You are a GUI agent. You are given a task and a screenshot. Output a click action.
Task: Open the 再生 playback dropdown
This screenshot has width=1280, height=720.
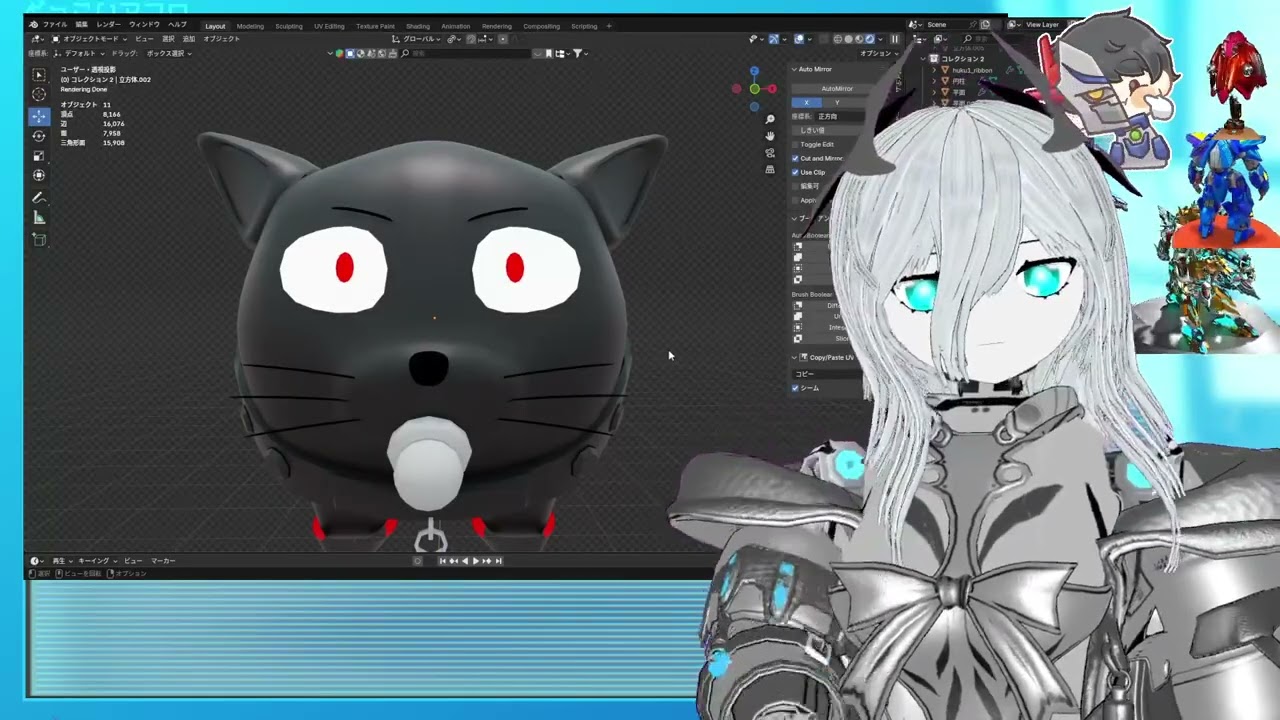61,561
